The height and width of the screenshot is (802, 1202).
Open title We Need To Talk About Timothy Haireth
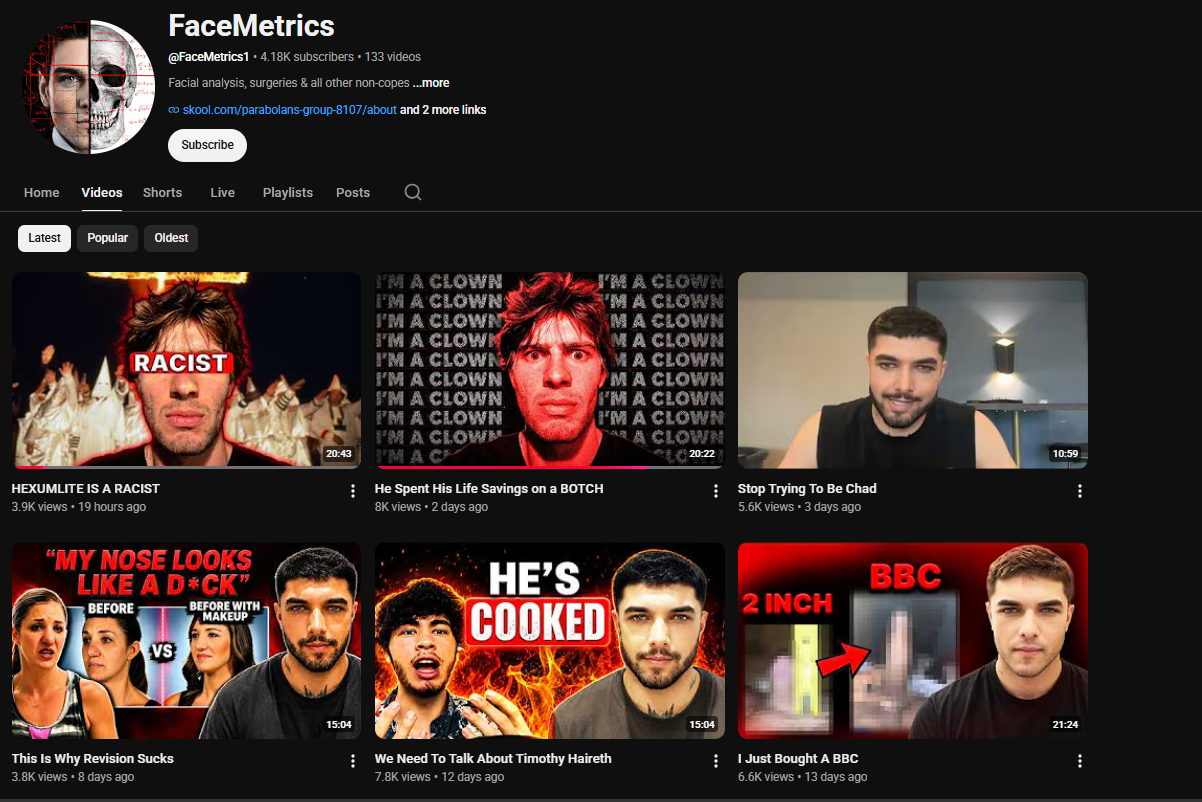(x=493, y=759)
